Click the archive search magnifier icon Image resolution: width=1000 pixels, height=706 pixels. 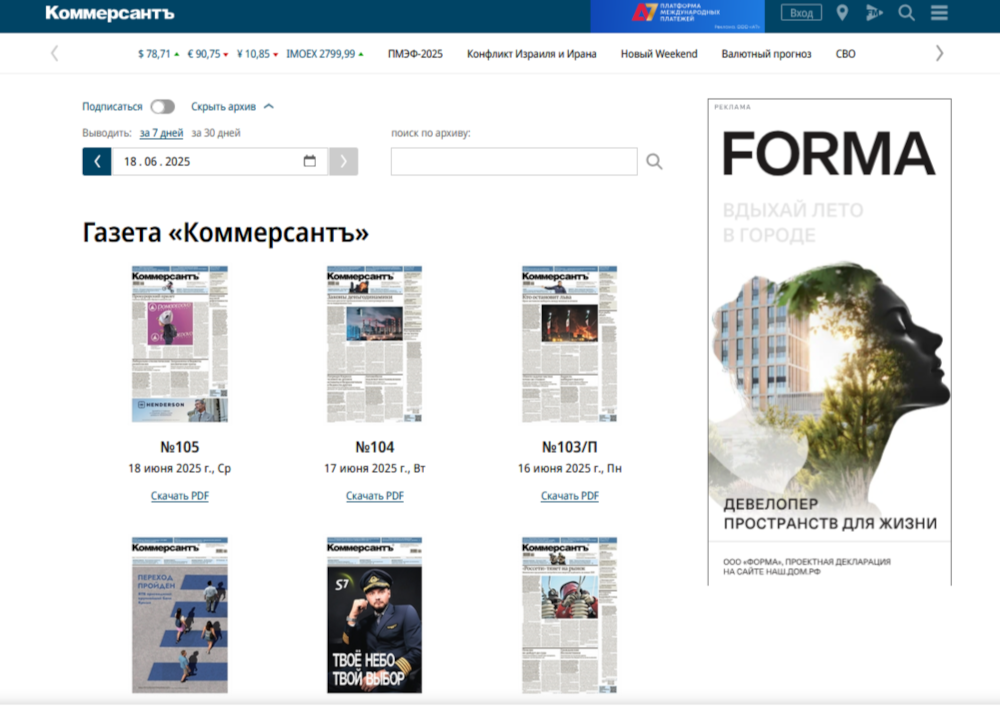(x=654, y=161)
